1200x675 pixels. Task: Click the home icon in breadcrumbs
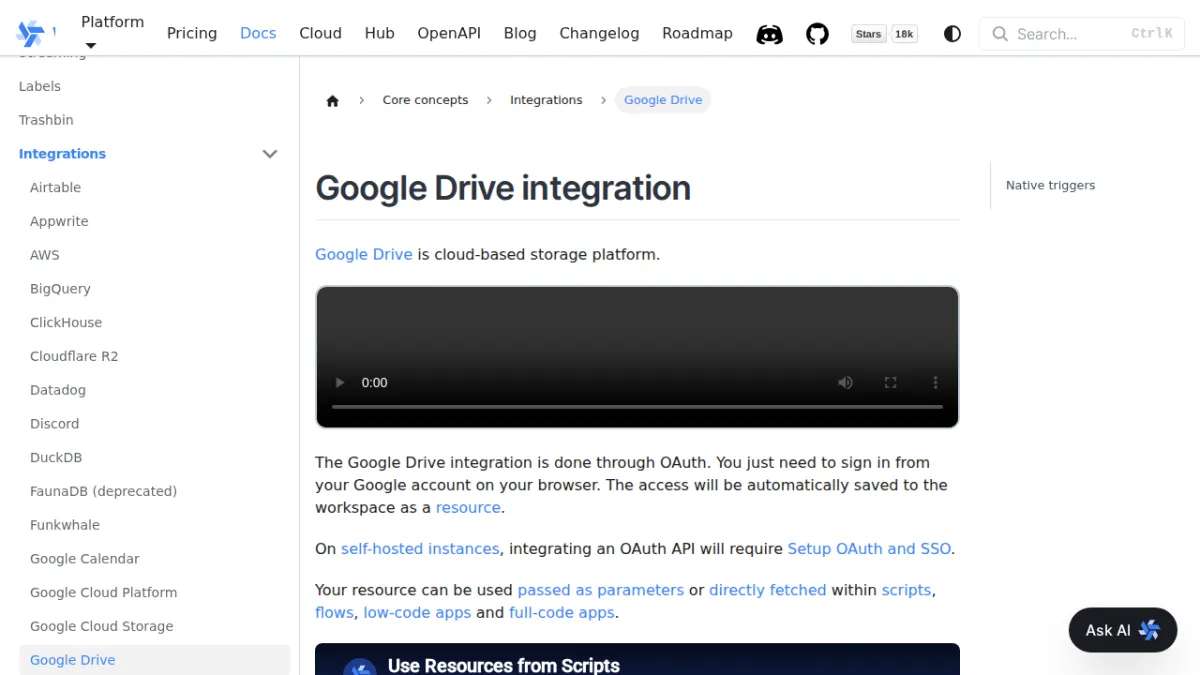333,100
